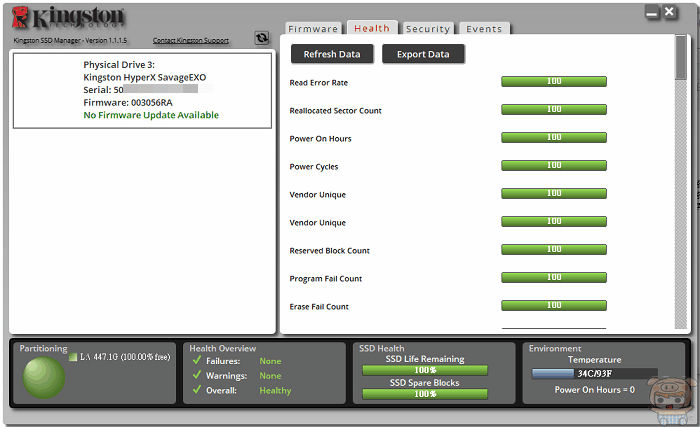Click the Overall Healthy status text
The width and height of the screenshot is (700, 427).
[x=275, y=390]
